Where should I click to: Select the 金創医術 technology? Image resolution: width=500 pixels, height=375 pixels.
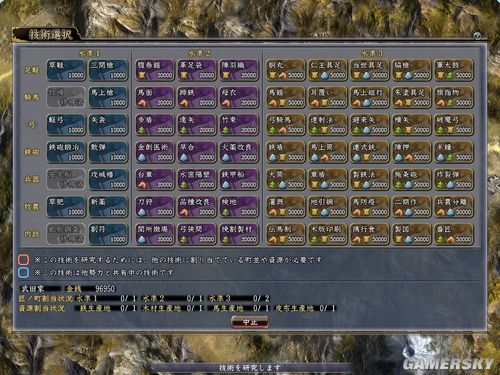point(155,152)
